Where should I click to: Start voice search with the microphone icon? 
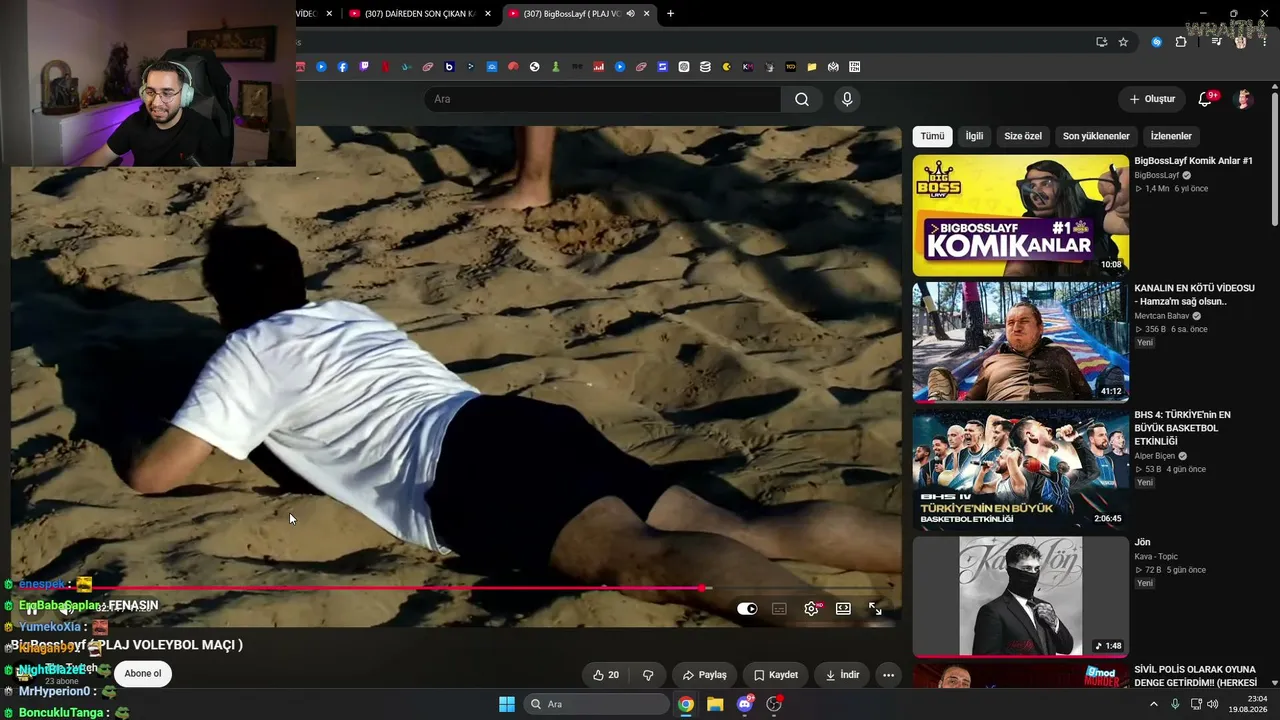coord(847,99)
